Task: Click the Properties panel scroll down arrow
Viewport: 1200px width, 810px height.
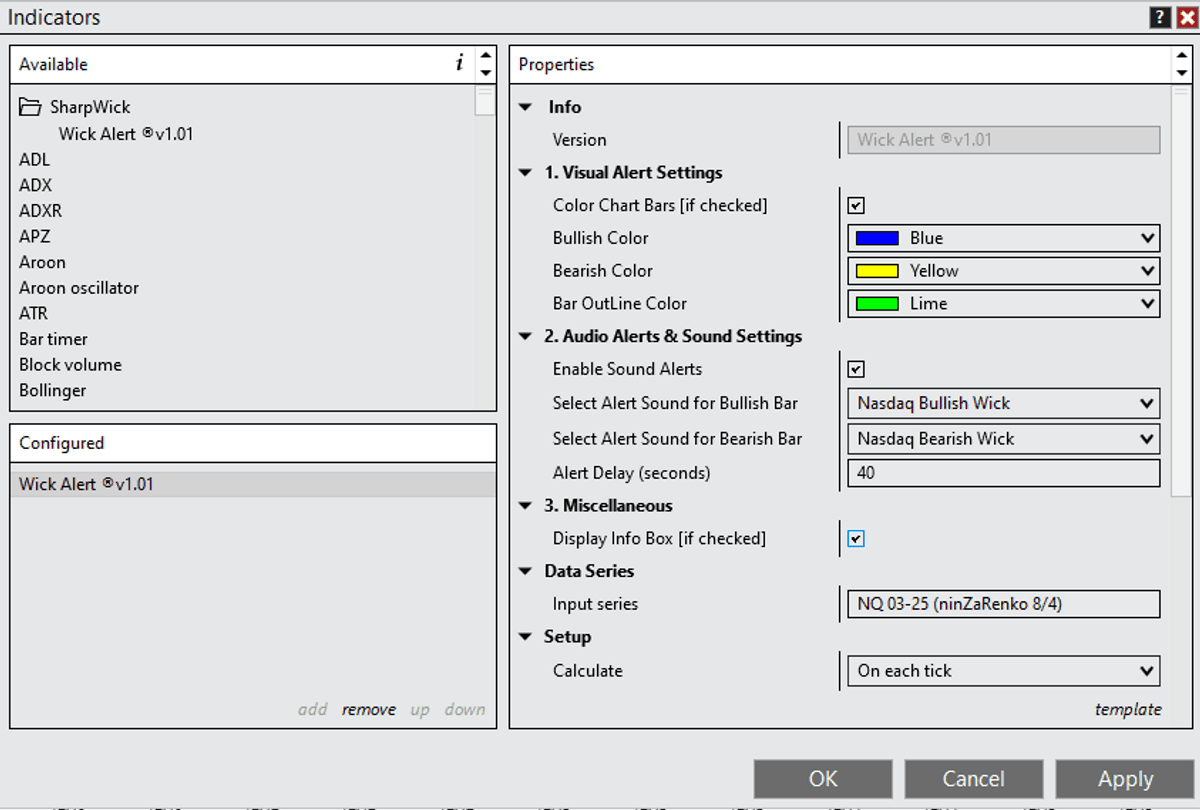Action: 1181,73
